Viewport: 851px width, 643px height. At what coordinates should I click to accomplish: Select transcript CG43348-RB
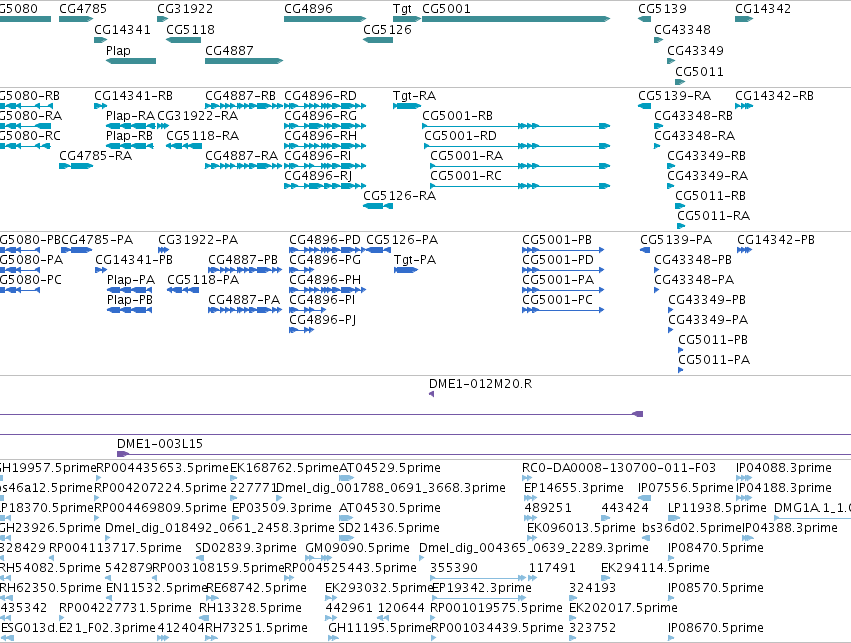click(658, 126)
